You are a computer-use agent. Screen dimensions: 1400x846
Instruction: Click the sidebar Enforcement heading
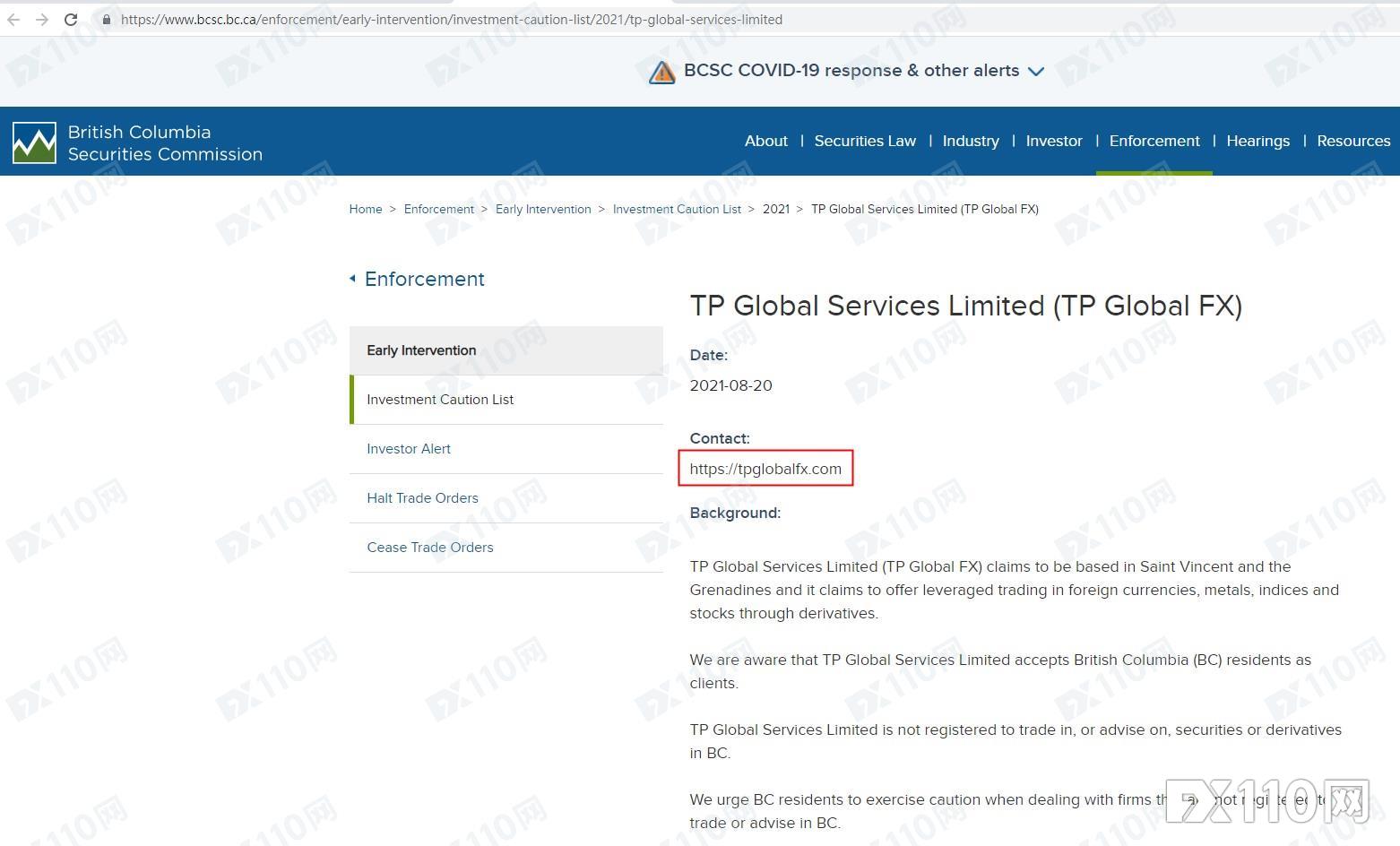pos(424,279)
